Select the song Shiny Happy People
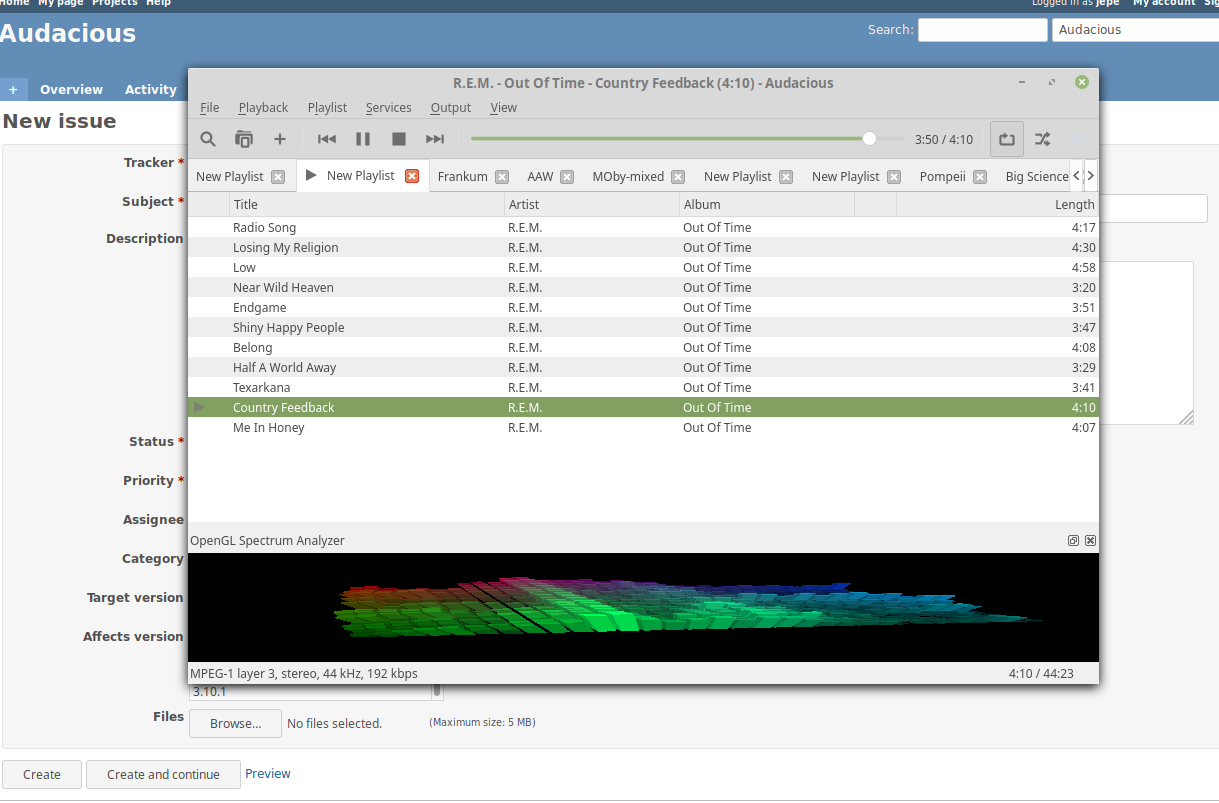Image resolution: width=1219 pixels, height=803 pixels. coord(643,327)
